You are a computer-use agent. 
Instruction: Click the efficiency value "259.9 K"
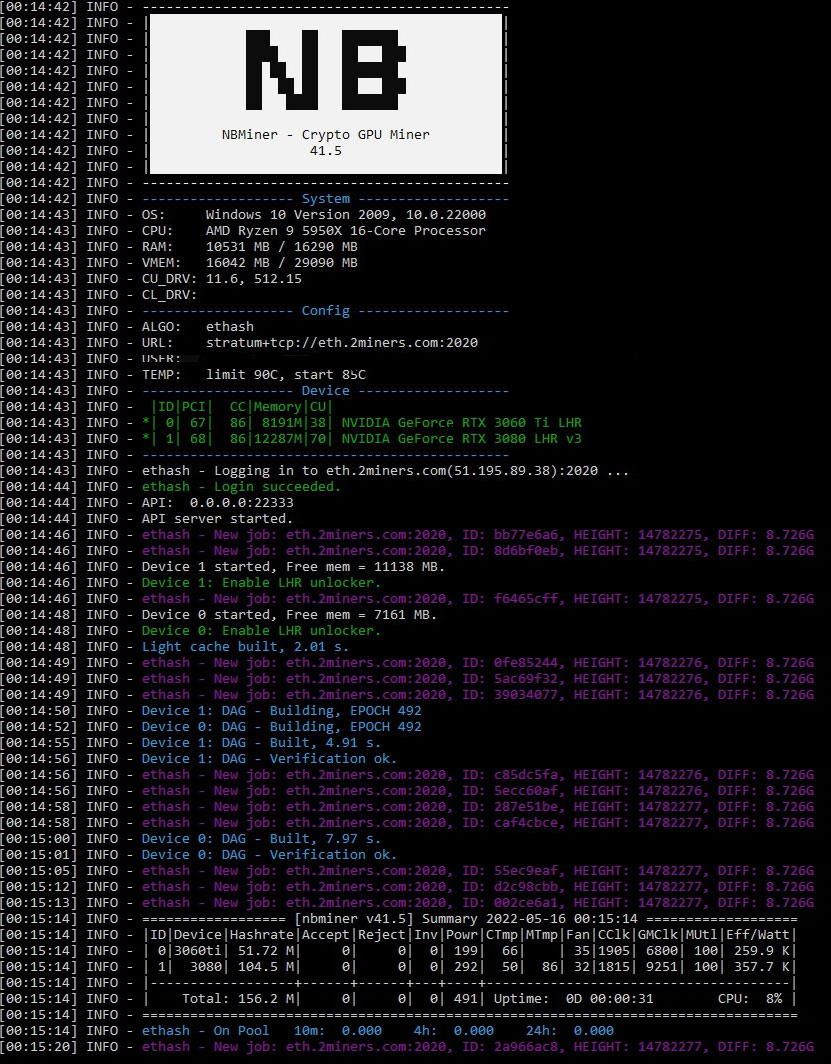coord(762,951)
